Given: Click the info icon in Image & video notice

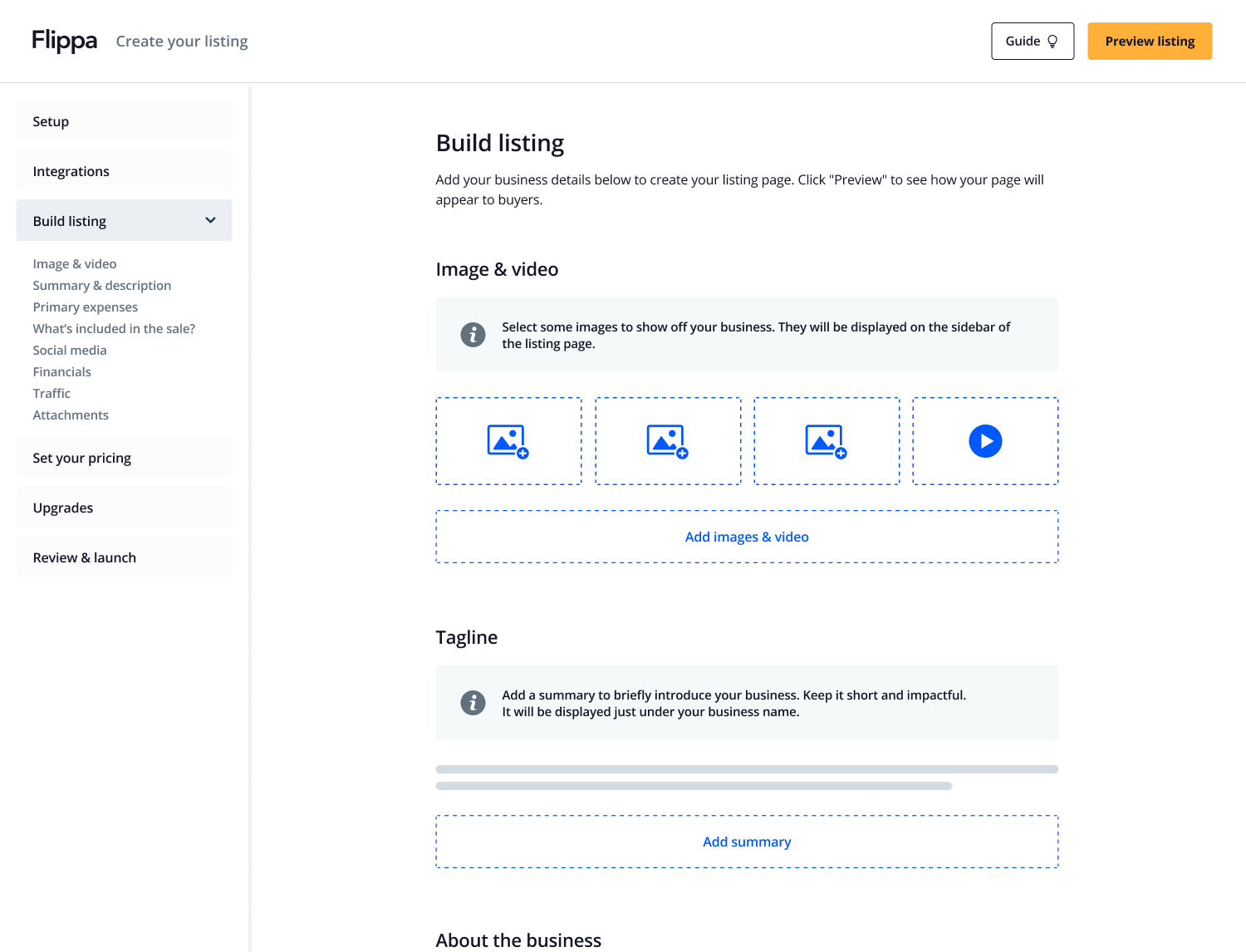Looking at the screenshot, I should tap(473, 335).
